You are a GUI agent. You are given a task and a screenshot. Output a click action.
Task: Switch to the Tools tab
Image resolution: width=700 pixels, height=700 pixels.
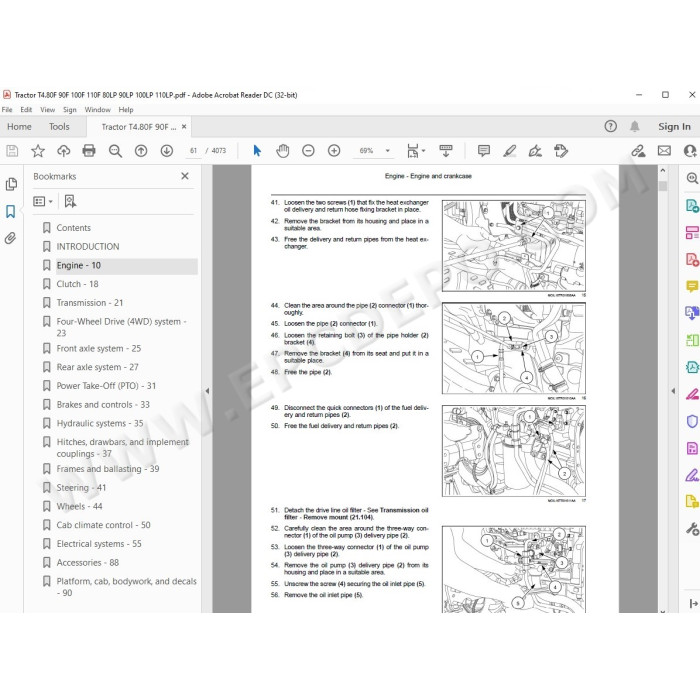[x=59, y=127]
